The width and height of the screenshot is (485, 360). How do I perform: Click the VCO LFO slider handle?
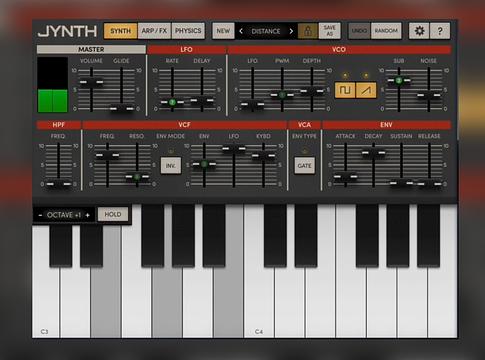252,104
